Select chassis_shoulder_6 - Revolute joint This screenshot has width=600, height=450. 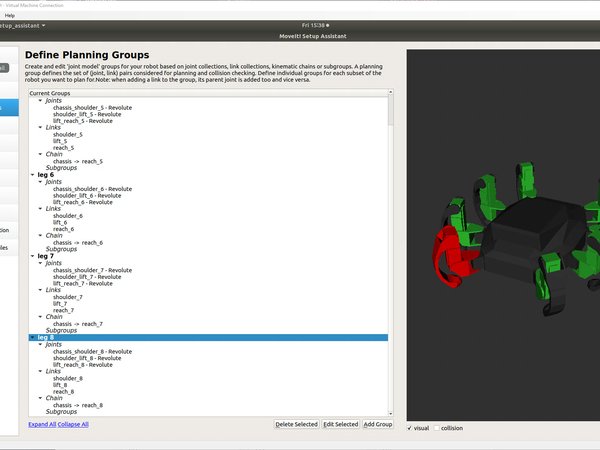(x=92, y=189)
